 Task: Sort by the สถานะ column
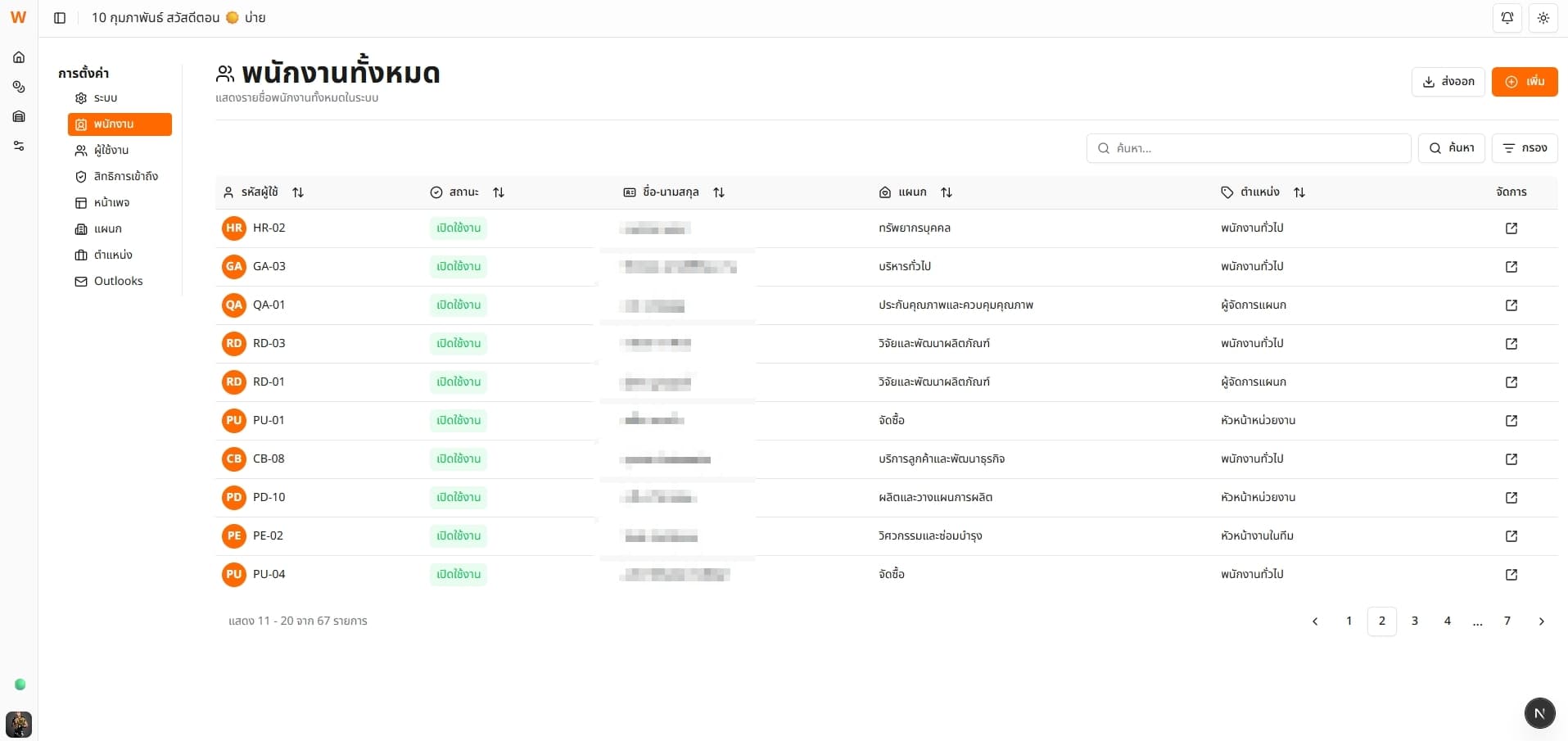(499, 192)
